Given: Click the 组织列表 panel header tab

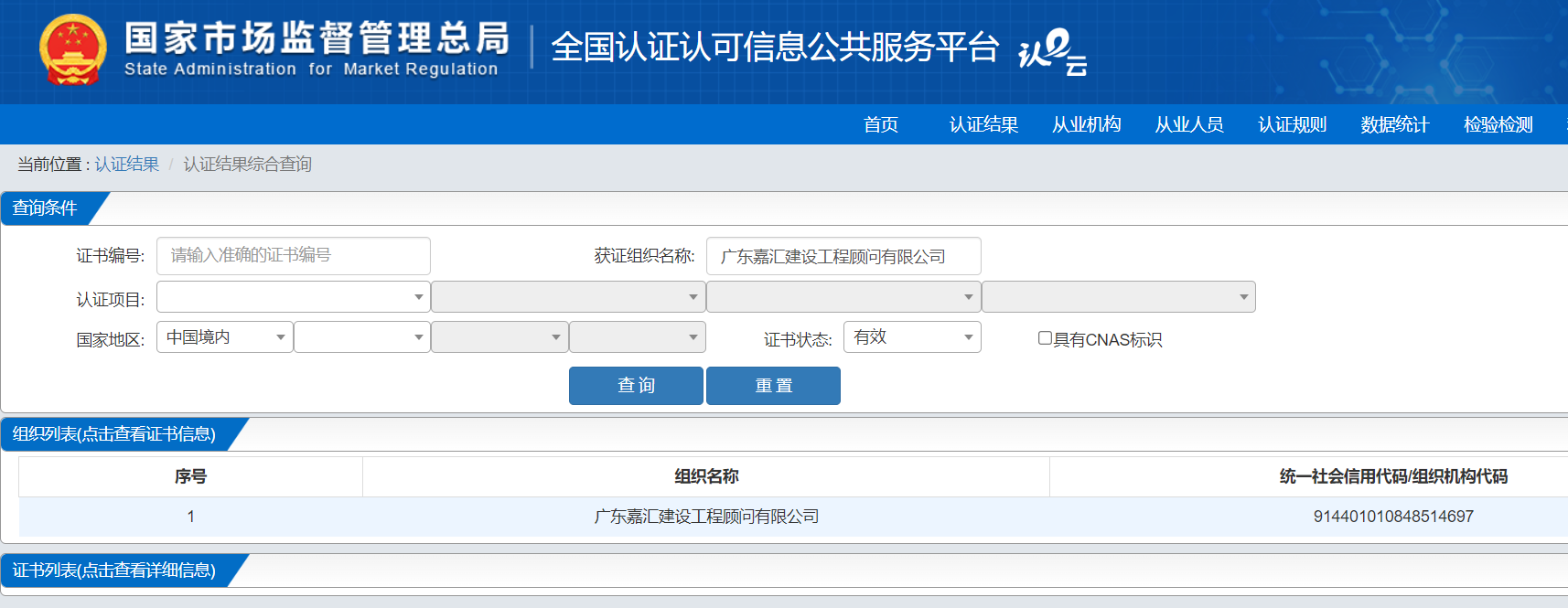Looking at the screenshot, I should (x=116, y=434).
